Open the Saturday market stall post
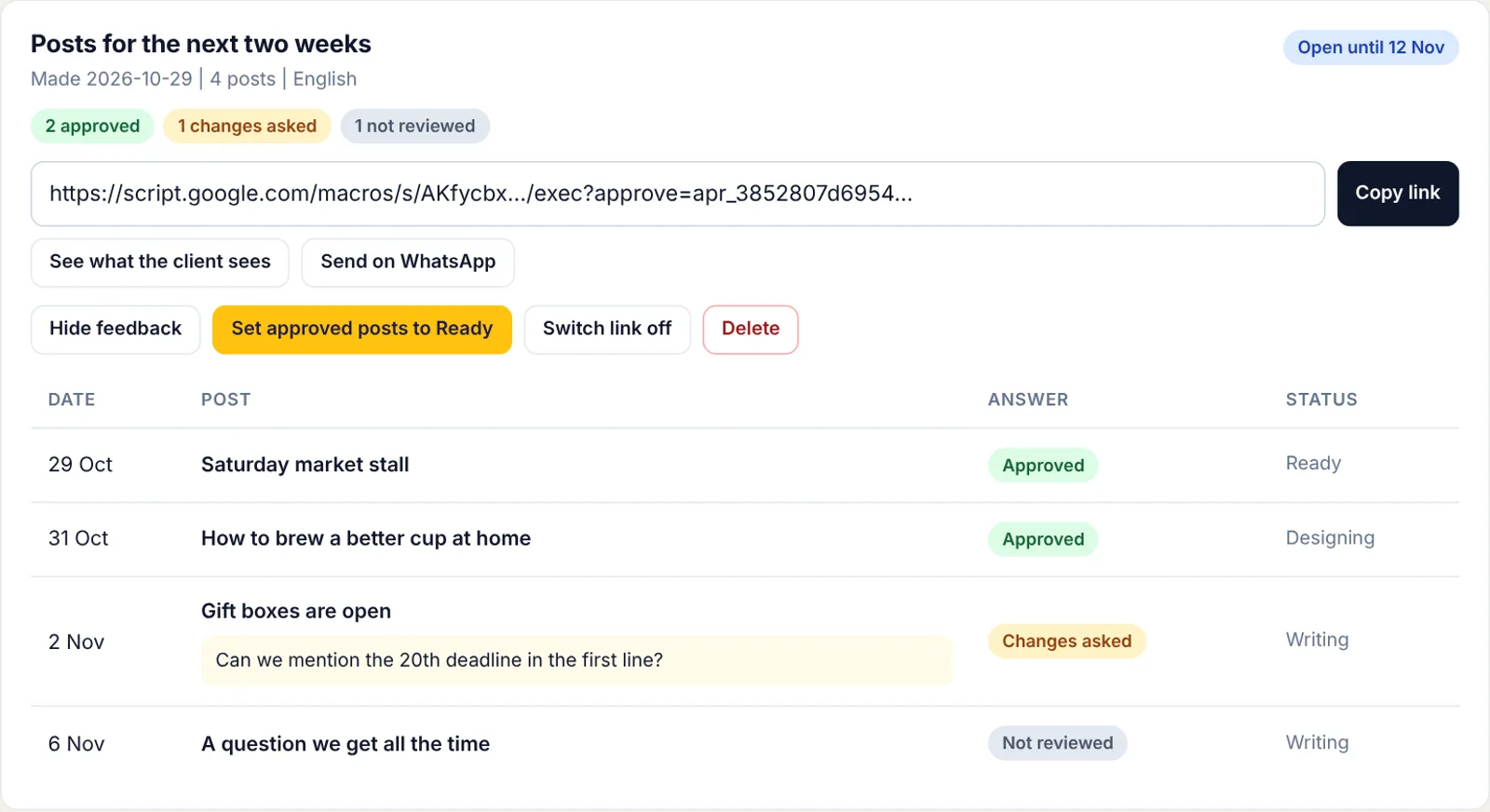Screen dimensions: 1490x812 point(305,465)
